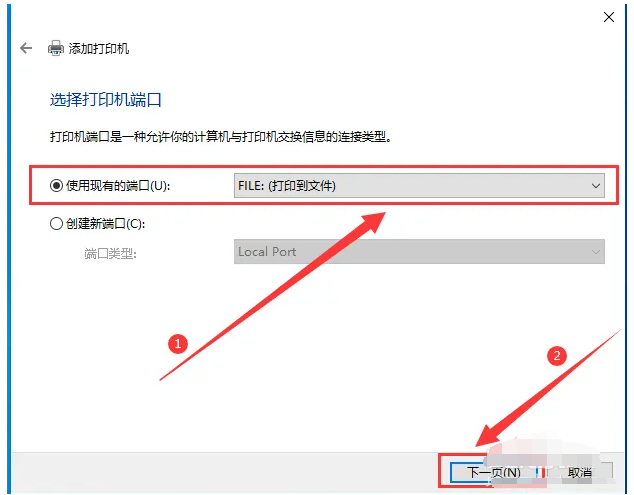Click the red circle annotation numbered 2
634x495 pixels.
point(557,355)
